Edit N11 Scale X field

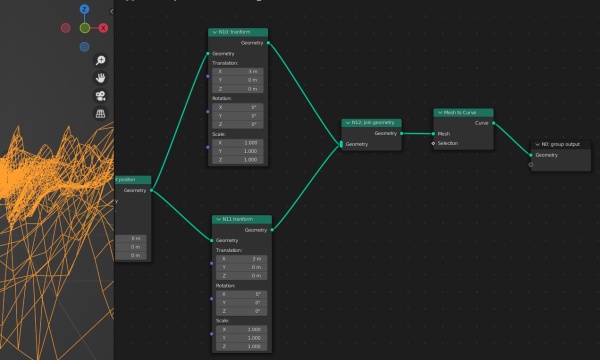click(x=241, y=329)
